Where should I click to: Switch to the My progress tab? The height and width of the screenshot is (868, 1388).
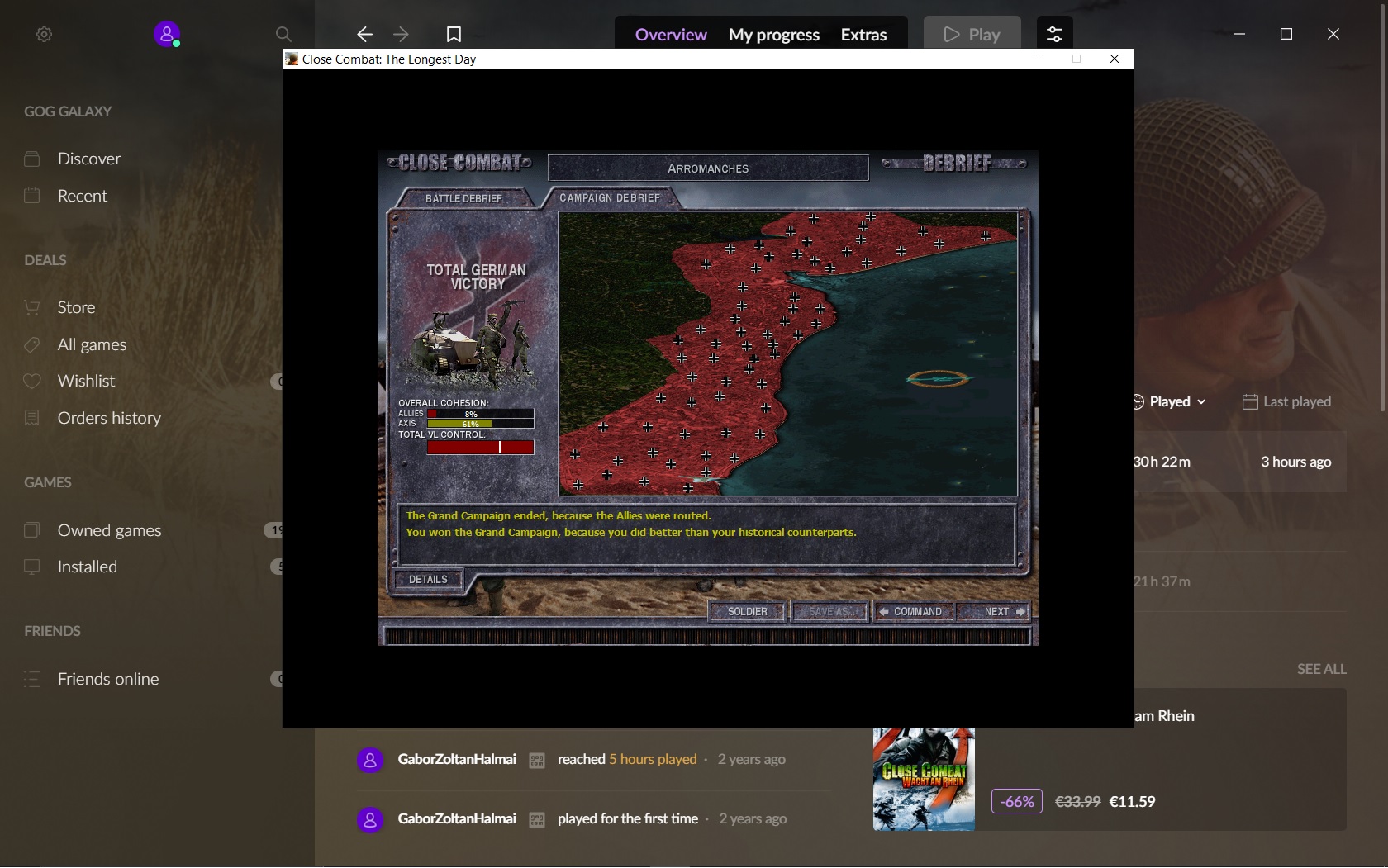click(774, 35)
